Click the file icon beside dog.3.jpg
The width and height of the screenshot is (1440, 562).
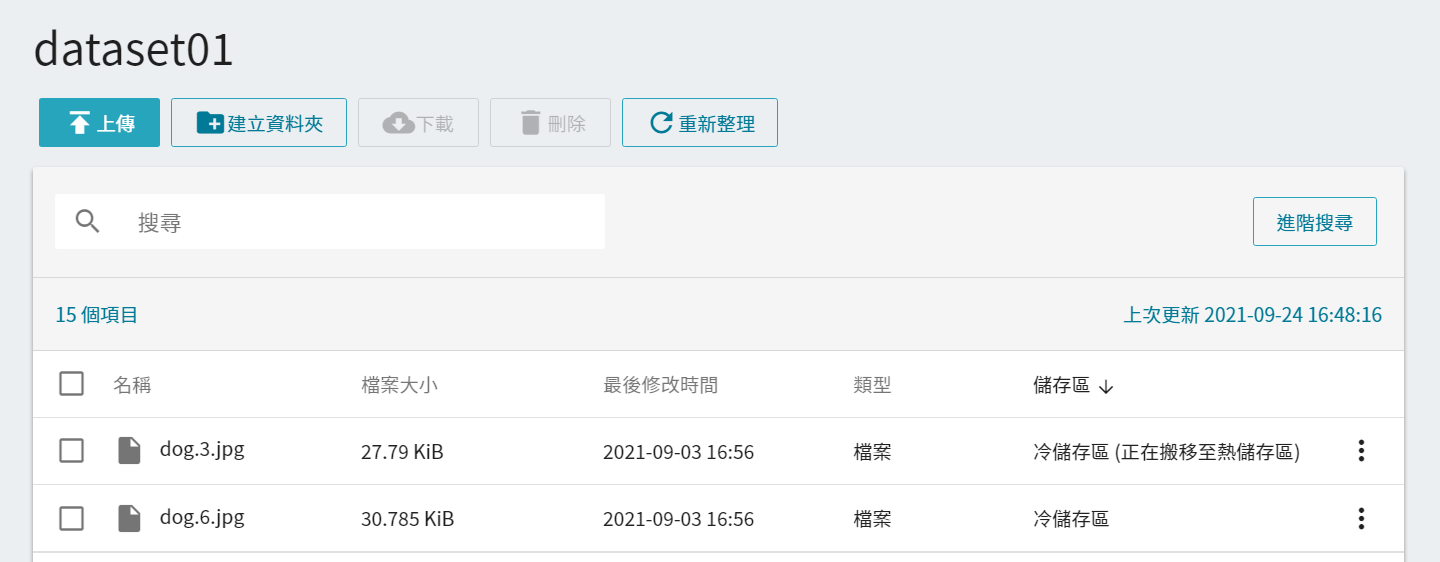click(129, 451)
